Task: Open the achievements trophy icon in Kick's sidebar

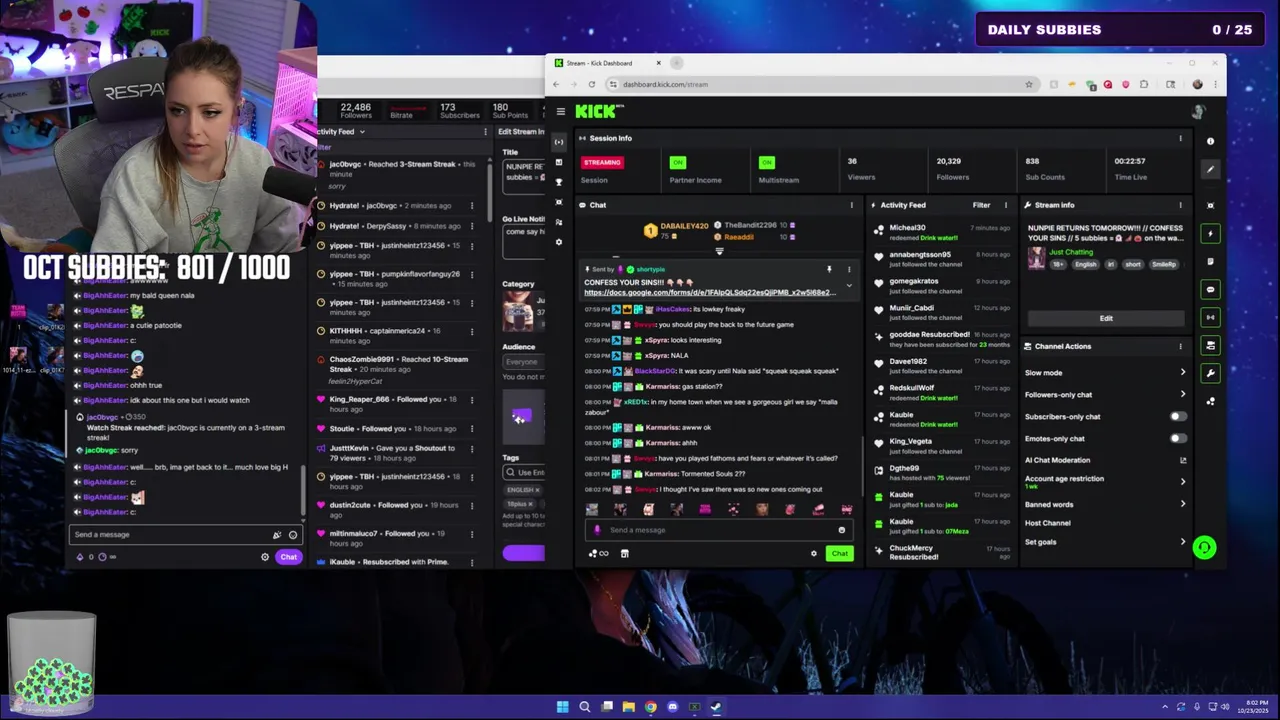Action: [559, 182]
